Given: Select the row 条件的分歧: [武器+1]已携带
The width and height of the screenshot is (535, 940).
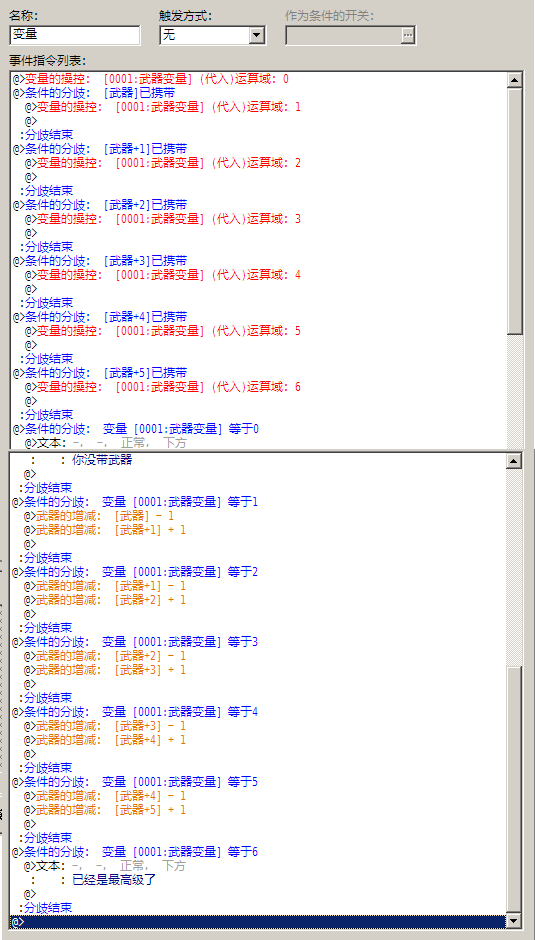Looking at the screenshot, I should tap(259, 149).
